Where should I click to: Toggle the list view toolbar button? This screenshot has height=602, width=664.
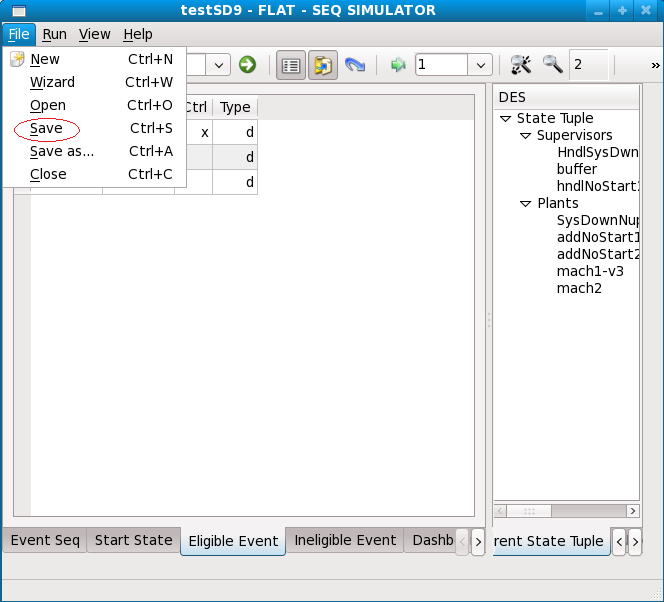point(291,65)
